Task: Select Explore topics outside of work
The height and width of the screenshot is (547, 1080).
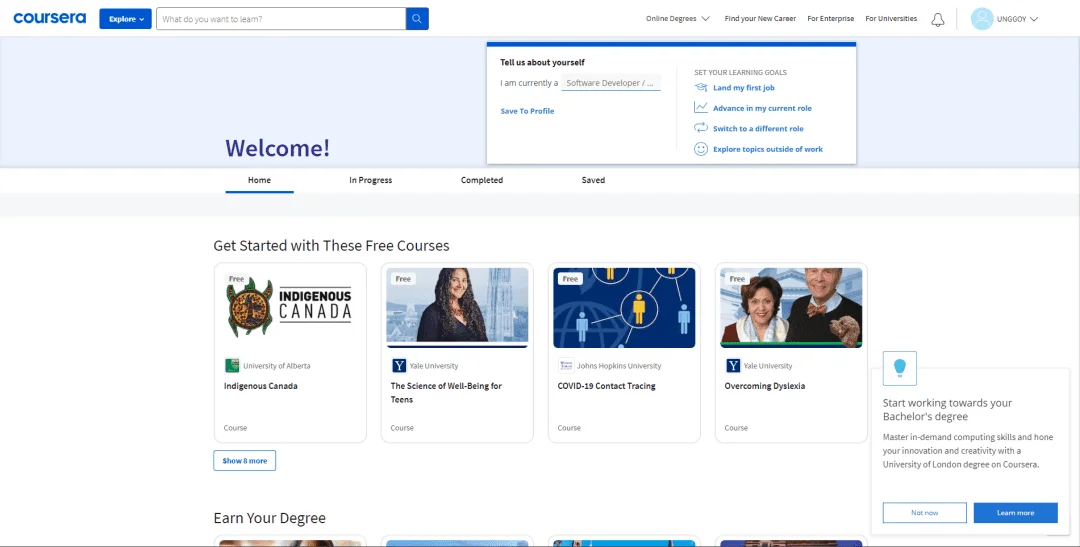Action: point(768,149)
